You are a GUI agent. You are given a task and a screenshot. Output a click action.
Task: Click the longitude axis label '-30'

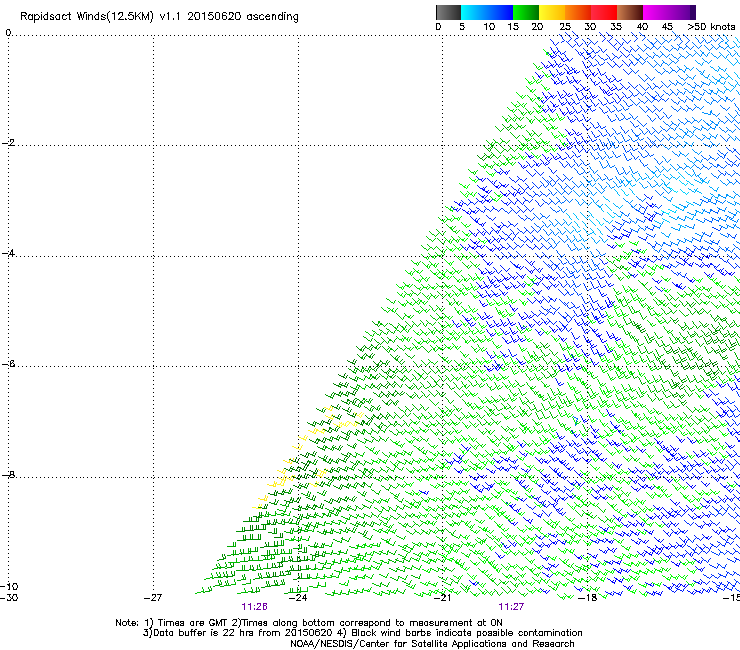point(9,598)
